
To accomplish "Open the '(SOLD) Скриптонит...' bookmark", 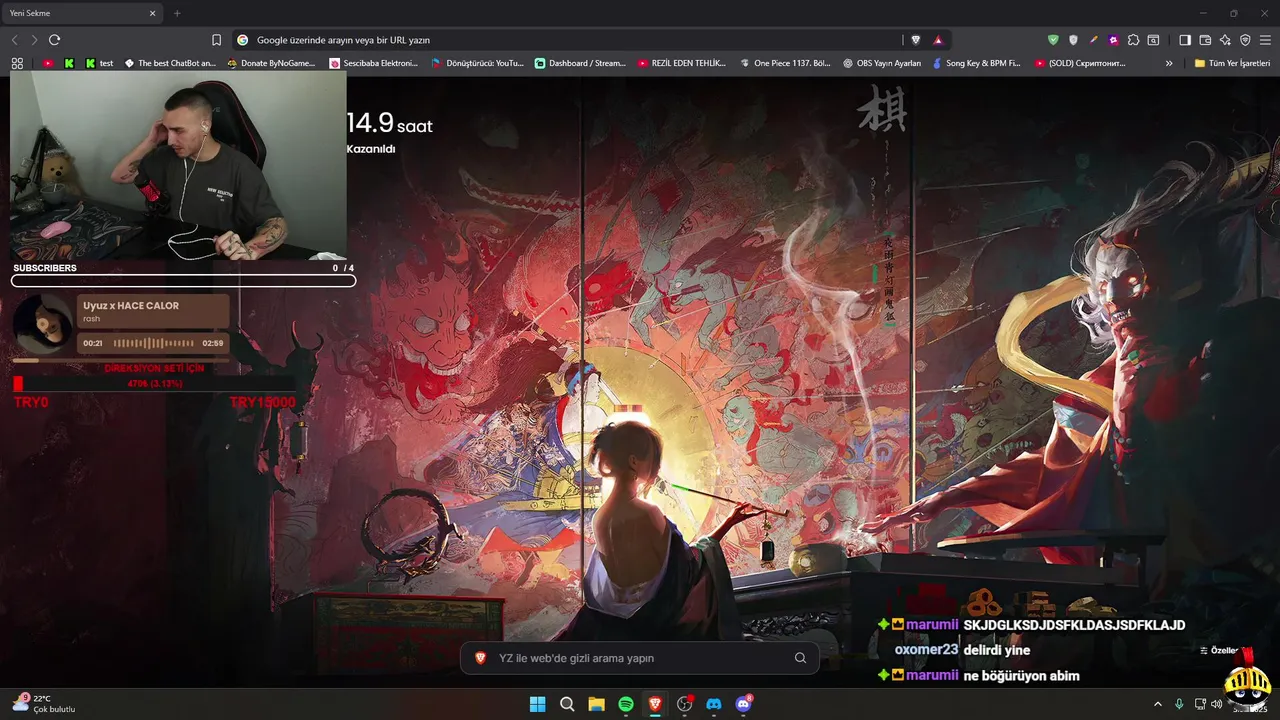I will (x=1080, y=63).
